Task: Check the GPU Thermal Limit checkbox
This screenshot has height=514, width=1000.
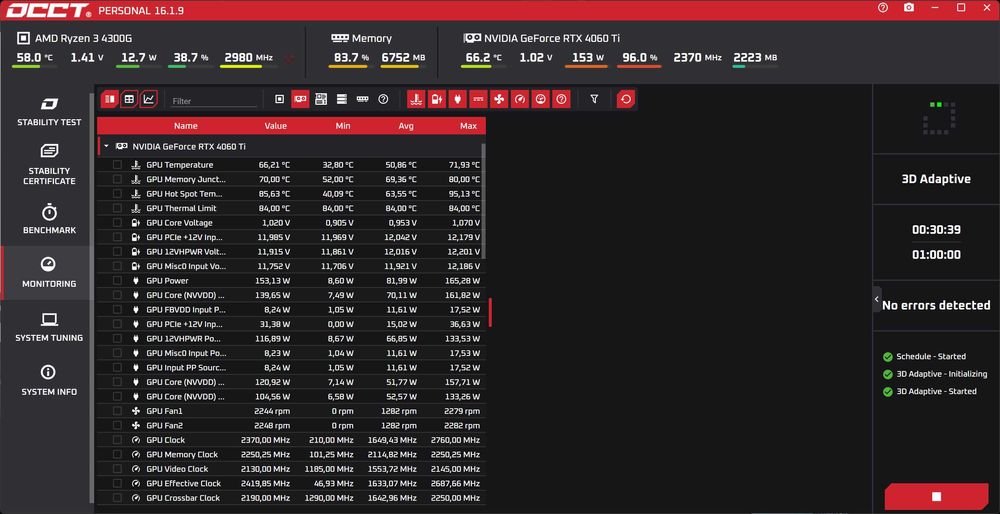Action: [x=117, y=208]
